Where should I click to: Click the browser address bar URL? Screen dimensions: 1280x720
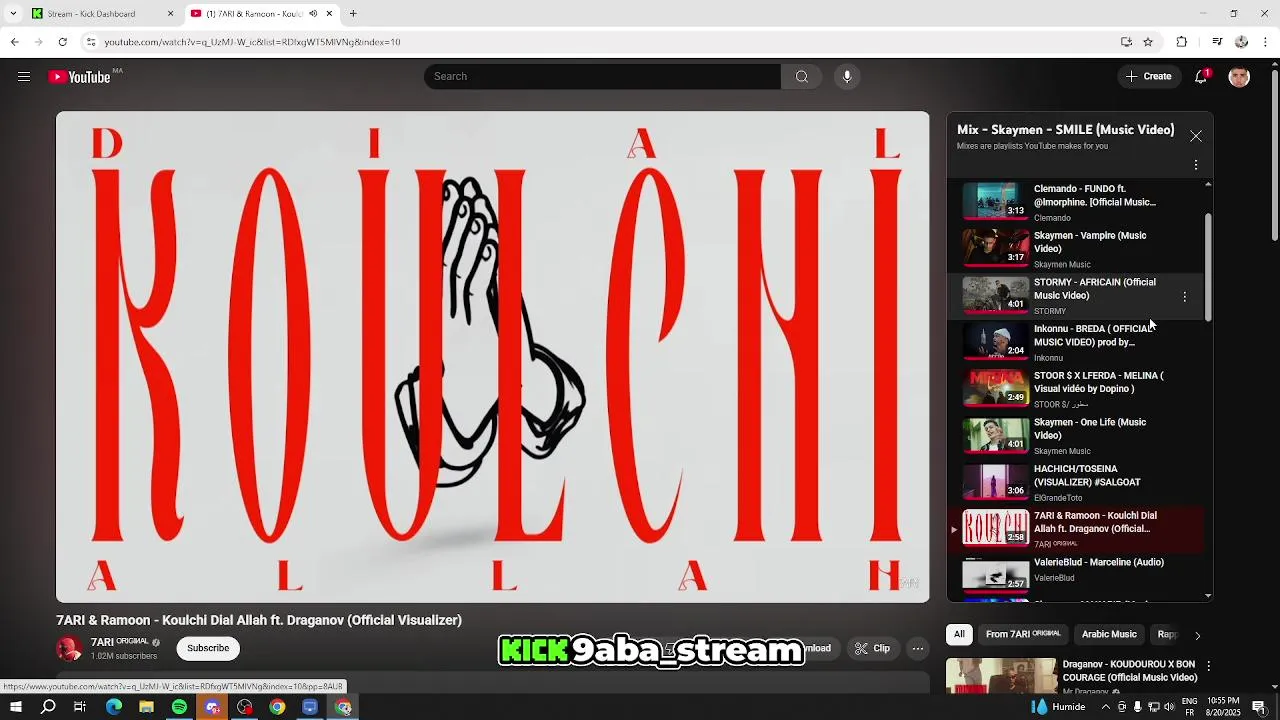tap(252, 42)
